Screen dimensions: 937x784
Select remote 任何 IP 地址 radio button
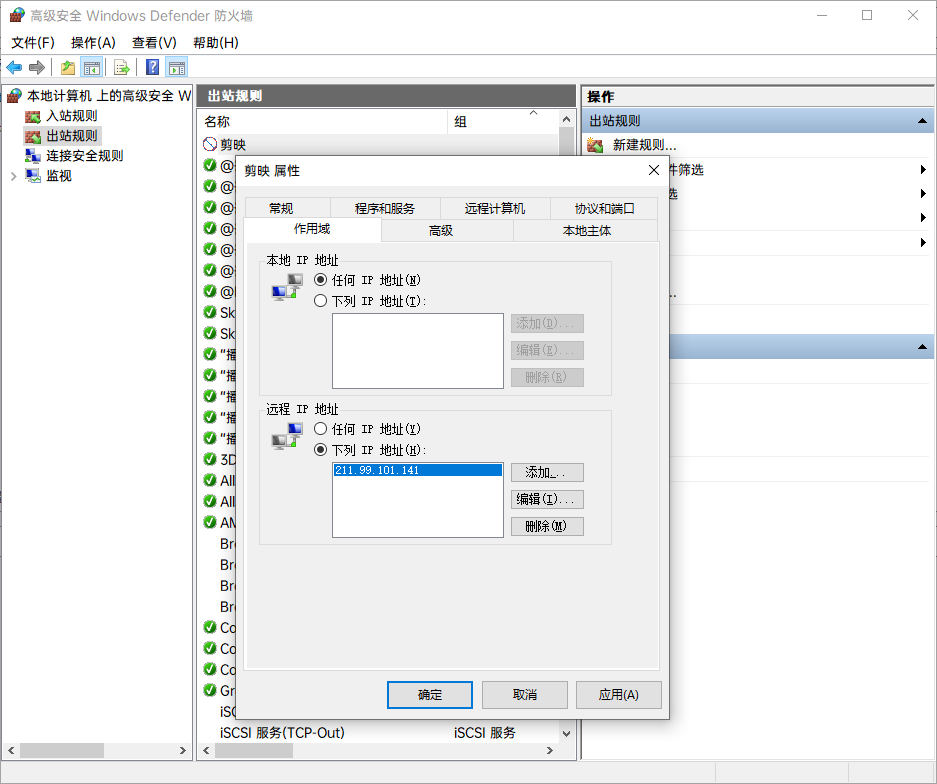pyautogui.click(x=321, y=429)
